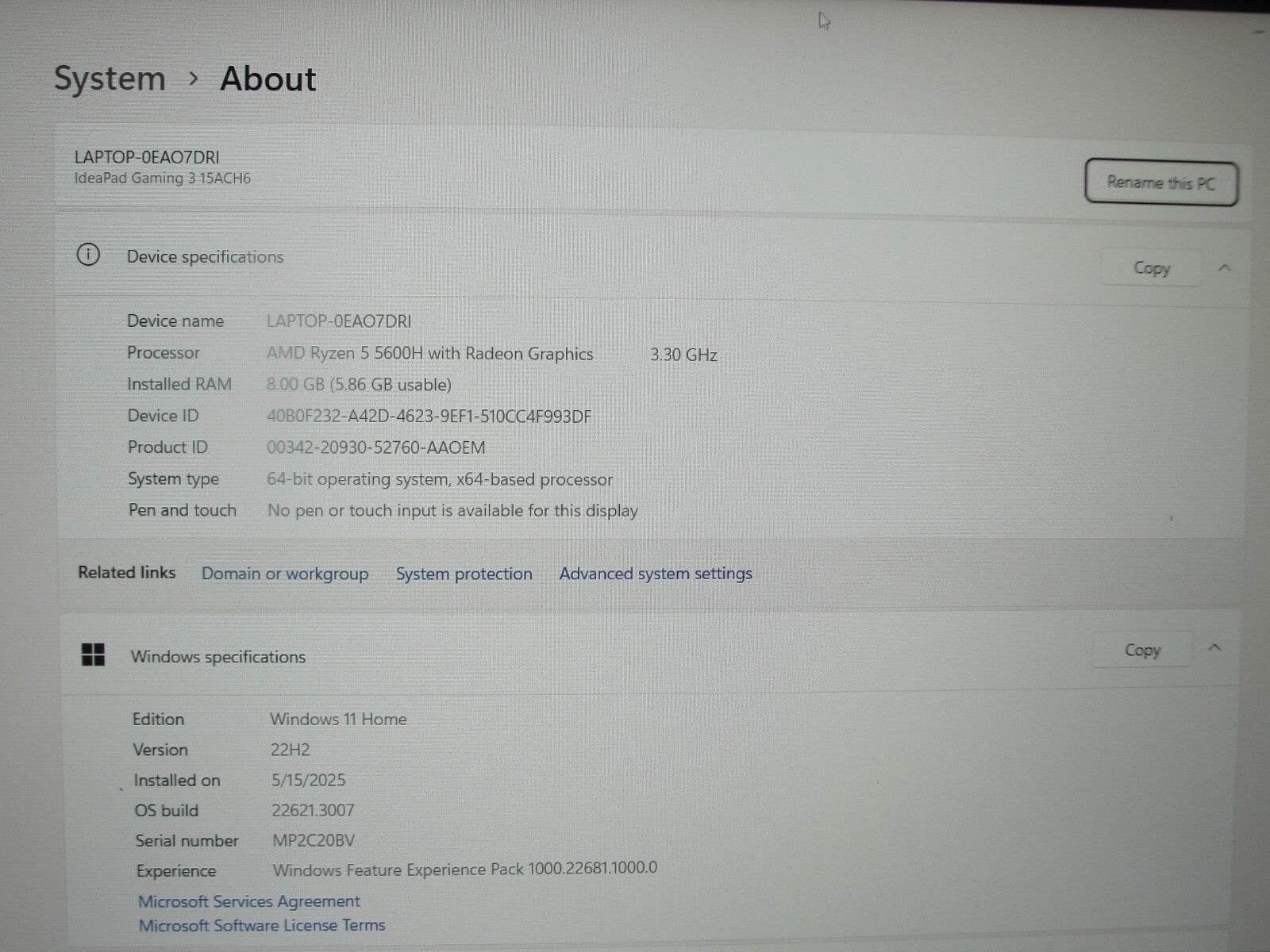The width and height of the screenshot is (1270, 952).
Task: Click the Processor specification value
Action: click(x=430, y=353)
